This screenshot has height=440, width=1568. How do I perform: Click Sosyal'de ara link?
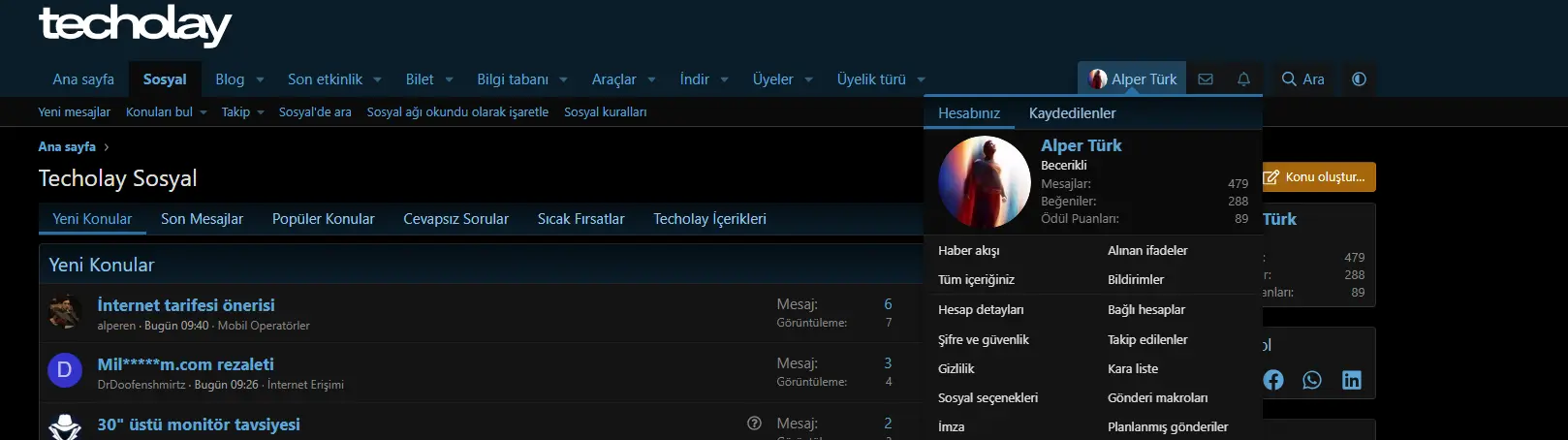[315, 112]
